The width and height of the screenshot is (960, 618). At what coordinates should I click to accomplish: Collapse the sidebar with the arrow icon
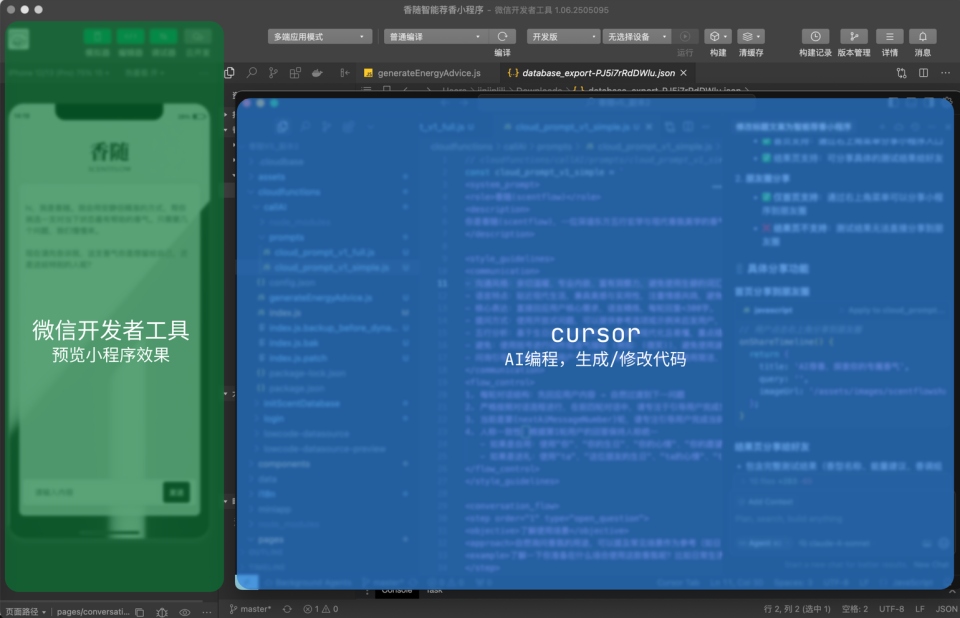pos(345,73)
